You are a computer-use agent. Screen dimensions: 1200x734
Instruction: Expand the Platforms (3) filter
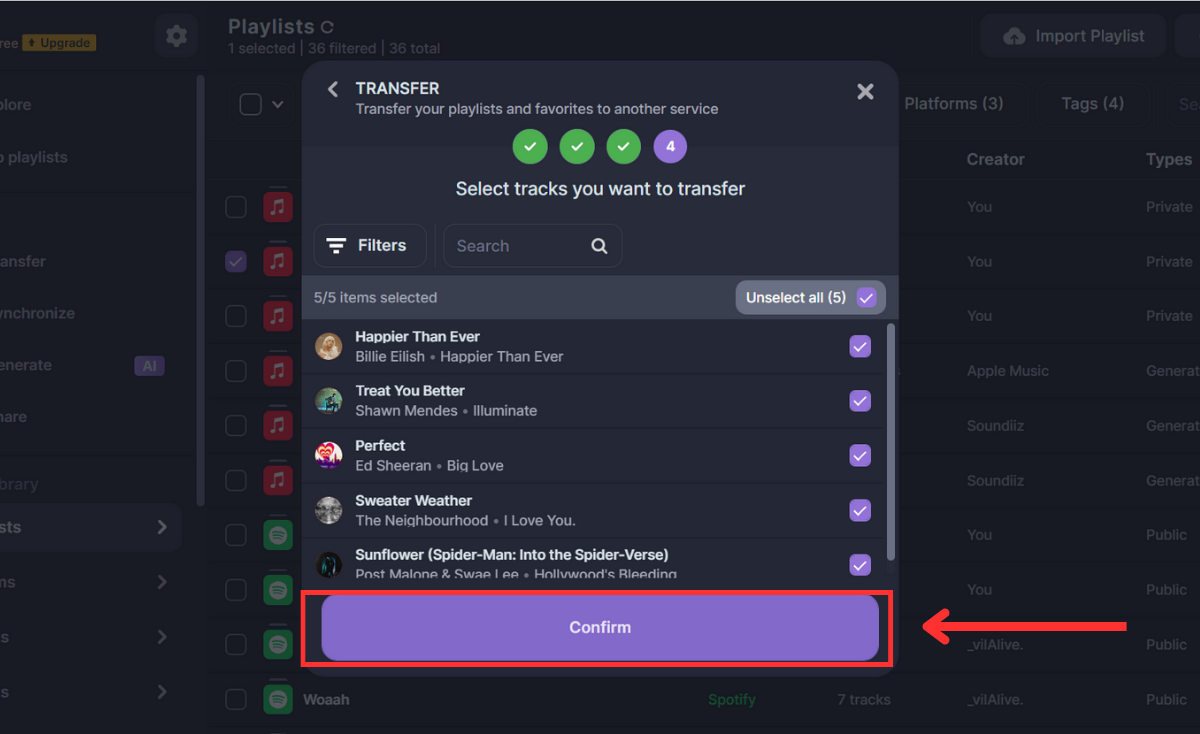click(953, 103)
